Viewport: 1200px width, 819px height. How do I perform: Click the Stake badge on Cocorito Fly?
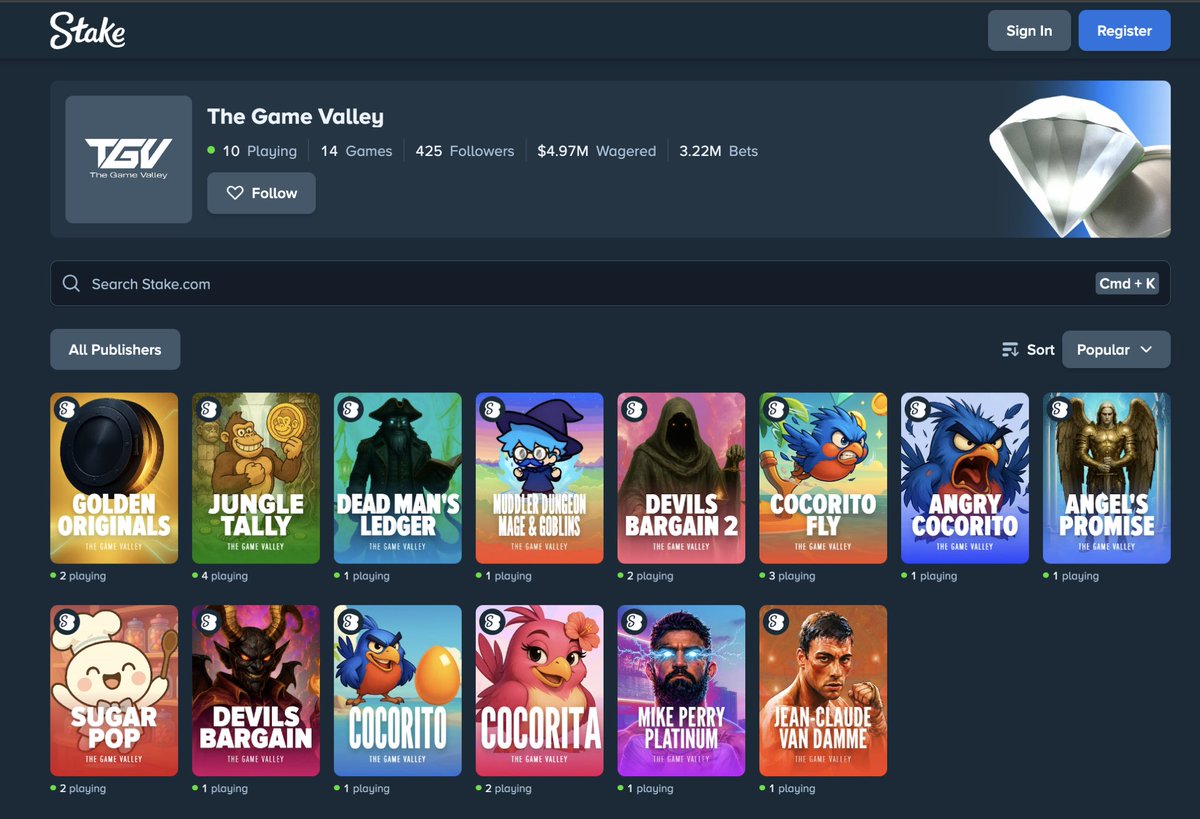(777, 409)
